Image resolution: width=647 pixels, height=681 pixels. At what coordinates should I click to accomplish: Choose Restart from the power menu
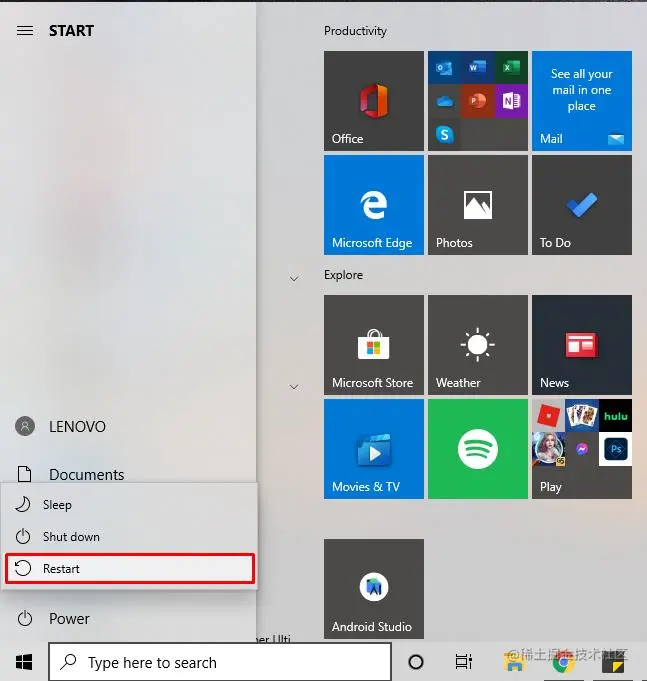(129, 568)
